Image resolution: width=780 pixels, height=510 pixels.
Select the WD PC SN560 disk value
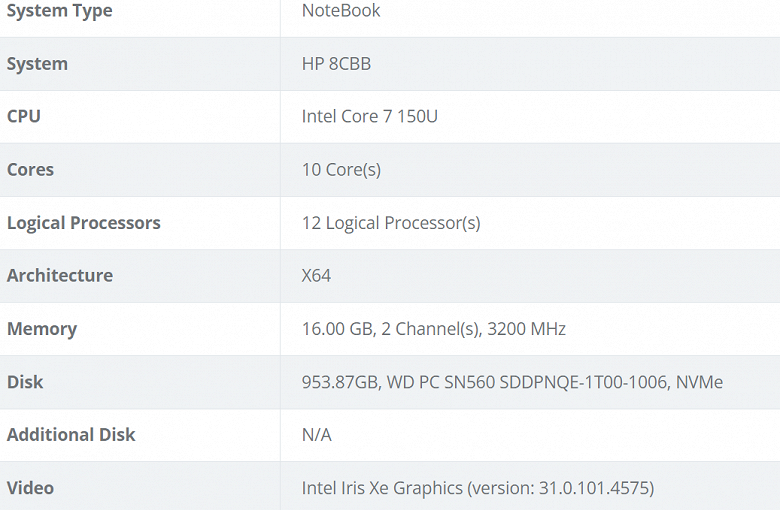pos(512,381)
